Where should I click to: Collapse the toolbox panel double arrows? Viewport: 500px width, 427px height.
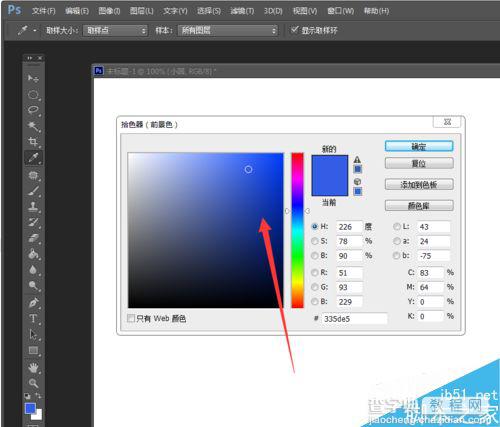pos(30,58)
